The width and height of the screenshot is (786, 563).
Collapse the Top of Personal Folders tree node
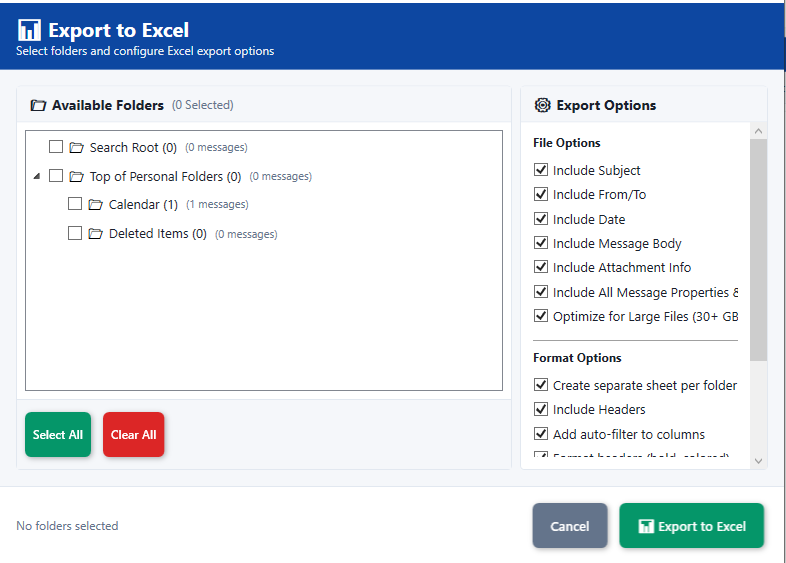click(x=37, y=176)
